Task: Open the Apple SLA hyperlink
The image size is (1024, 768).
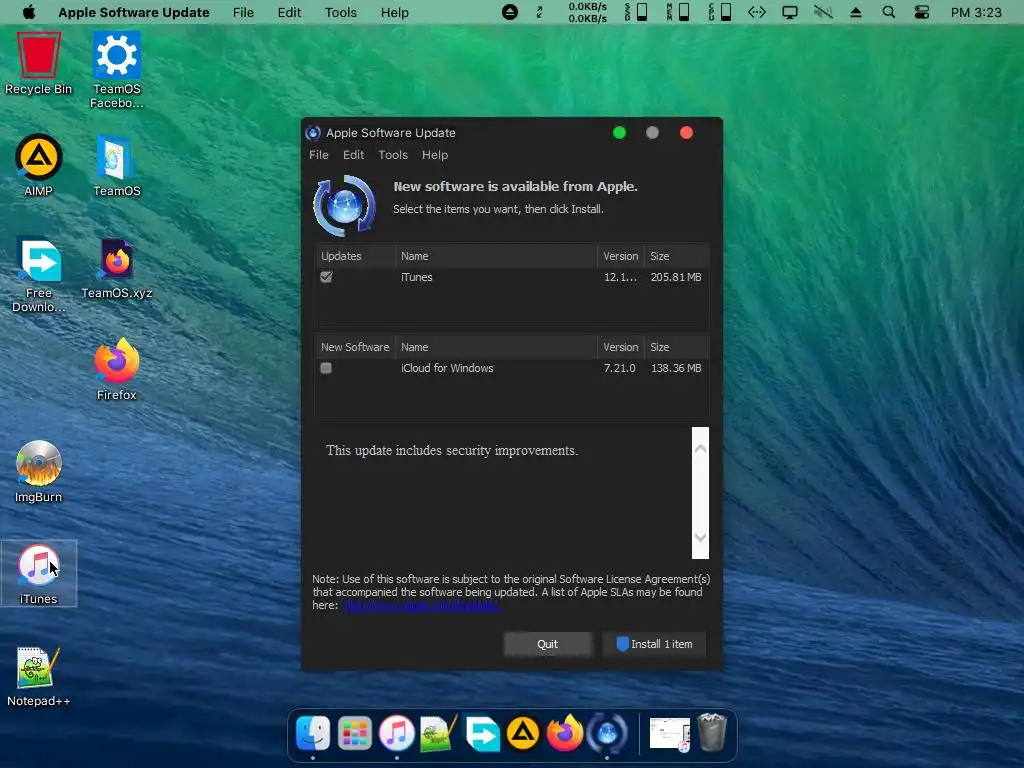Action: point(421,605)
